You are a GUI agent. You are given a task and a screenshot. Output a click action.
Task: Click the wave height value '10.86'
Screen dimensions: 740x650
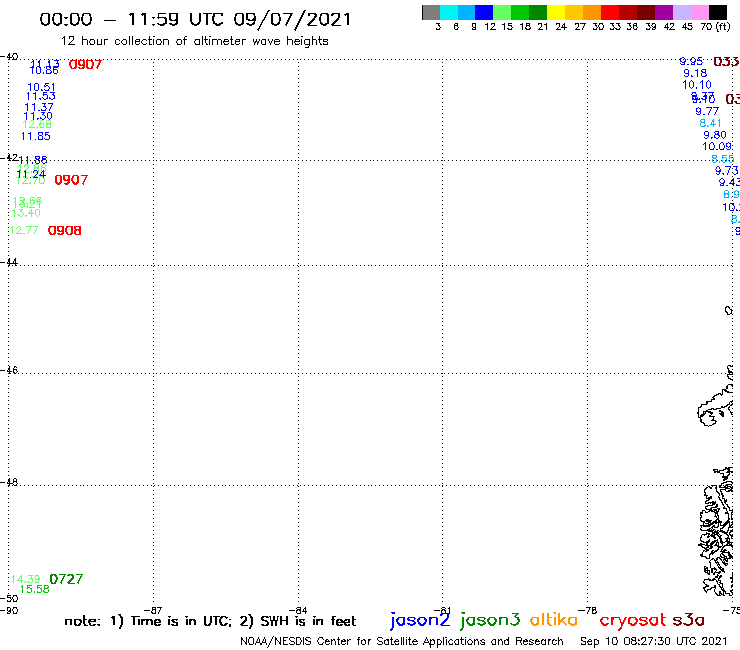[x=44, y=71]
